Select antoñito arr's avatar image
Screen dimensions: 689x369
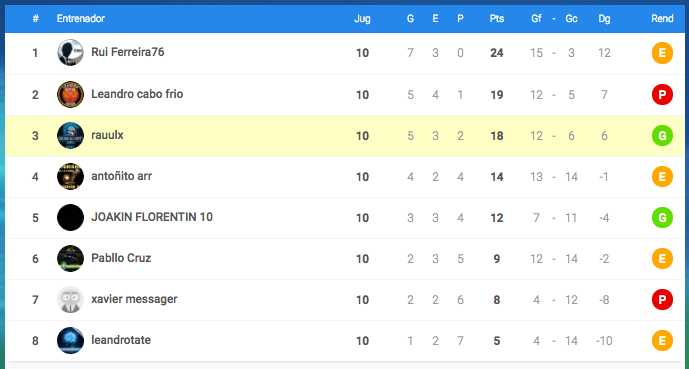coord(70,177)
